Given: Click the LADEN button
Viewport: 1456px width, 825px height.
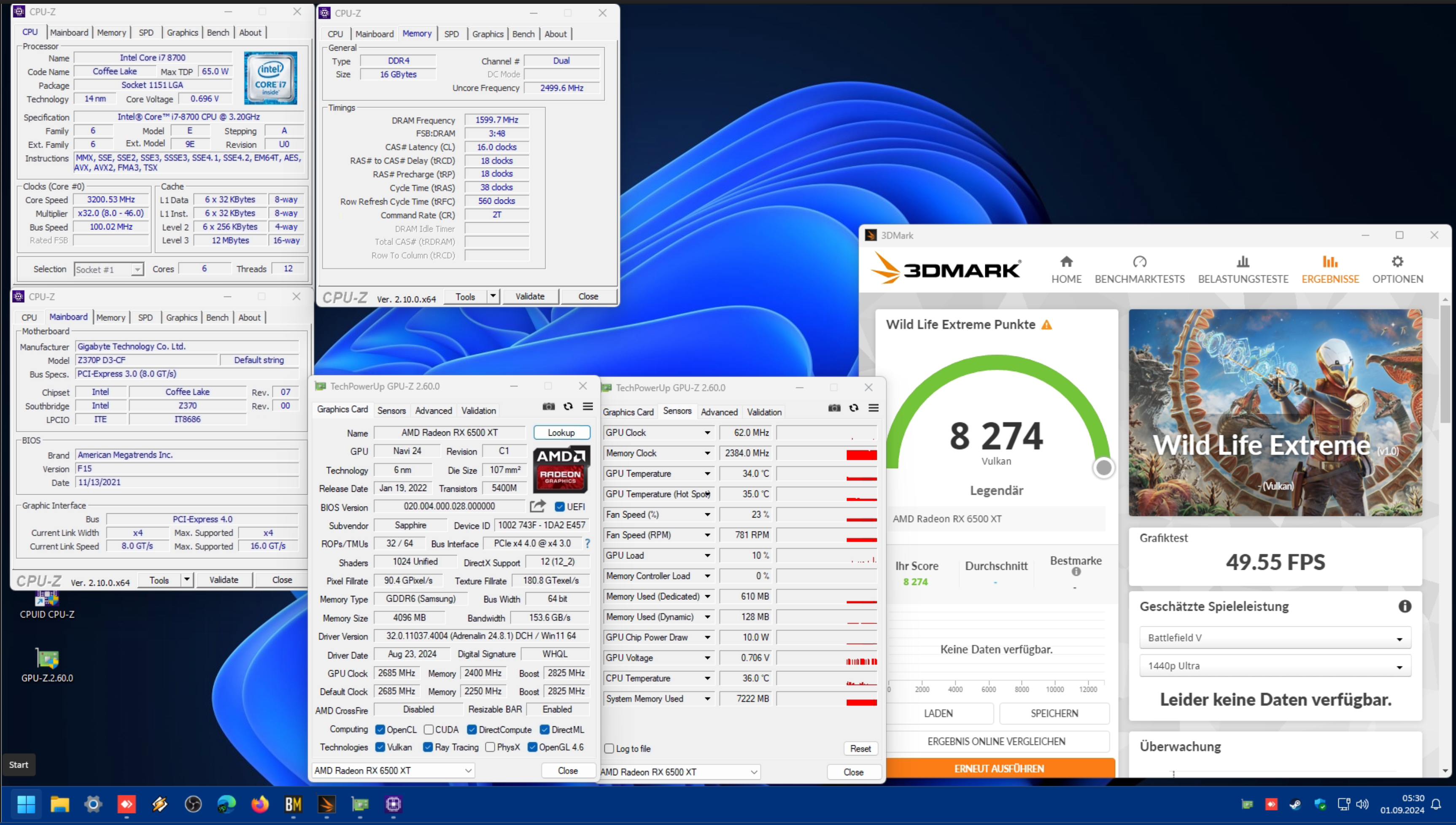Looking at the screenshot, I should pyautogui.click(x=939, y=714).
